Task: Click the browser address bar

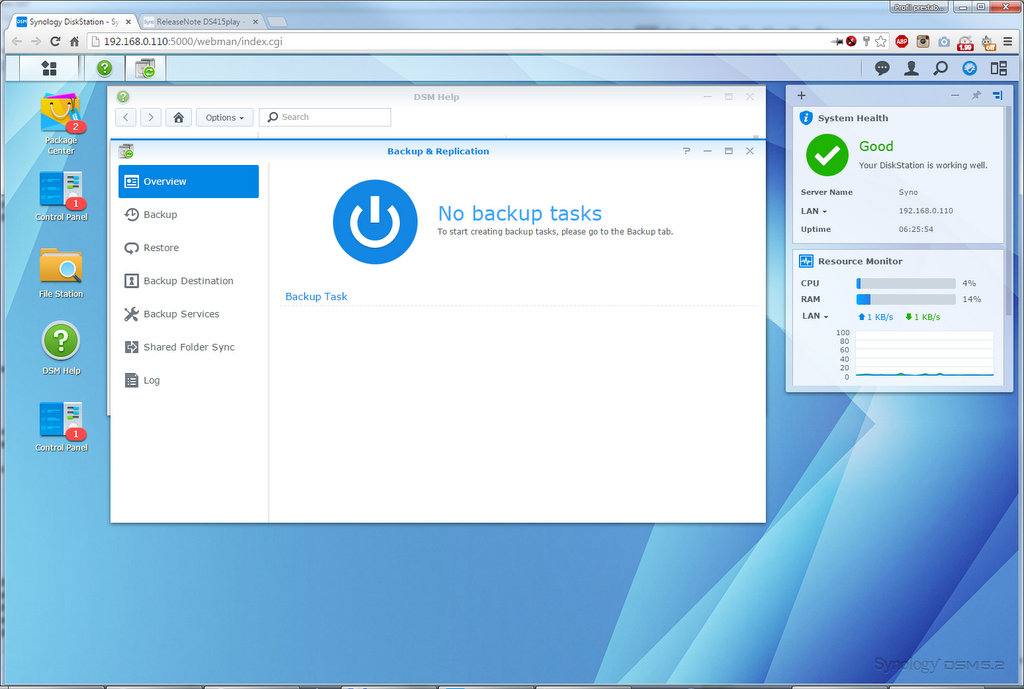Action: 457,41
